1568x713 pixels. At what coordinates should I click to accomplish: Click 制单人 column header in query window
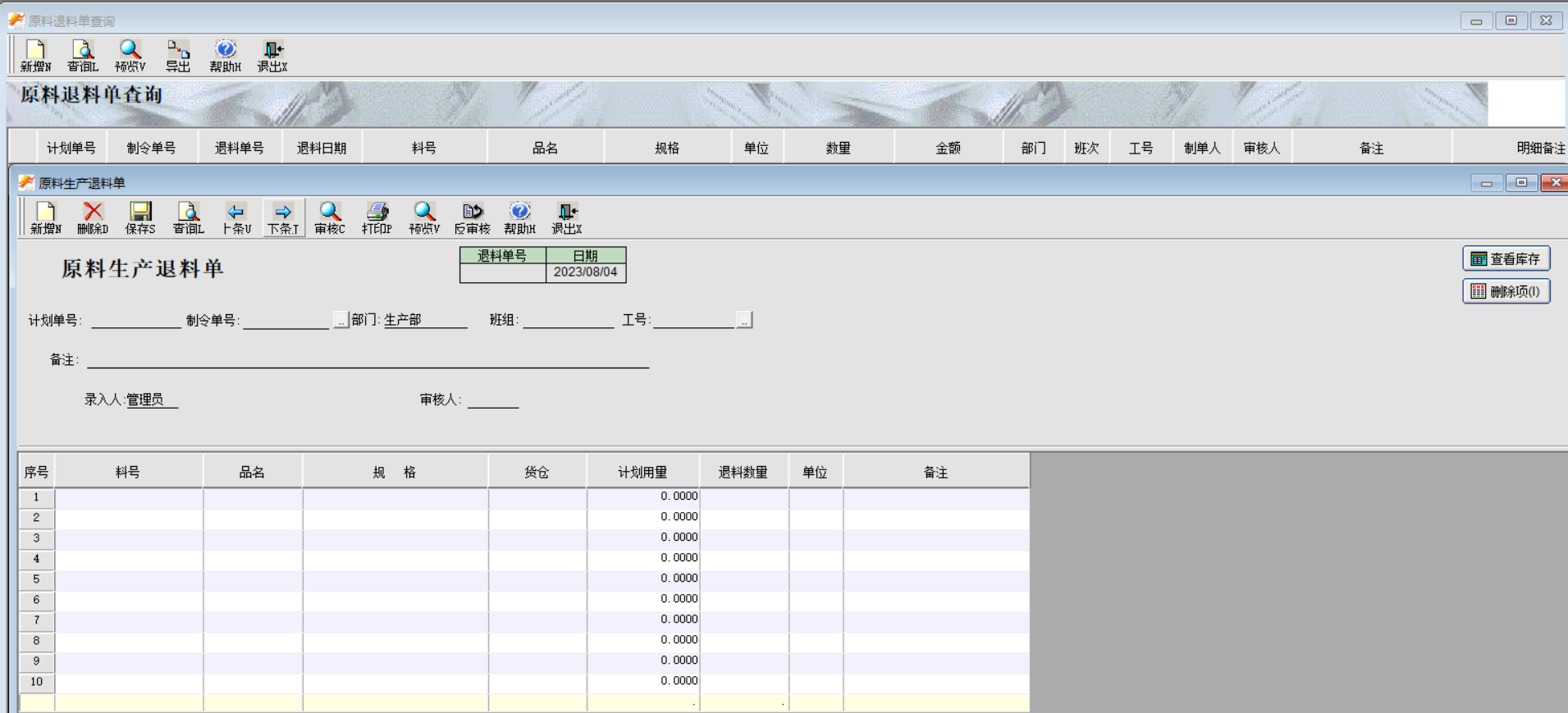pos(1202,148)
